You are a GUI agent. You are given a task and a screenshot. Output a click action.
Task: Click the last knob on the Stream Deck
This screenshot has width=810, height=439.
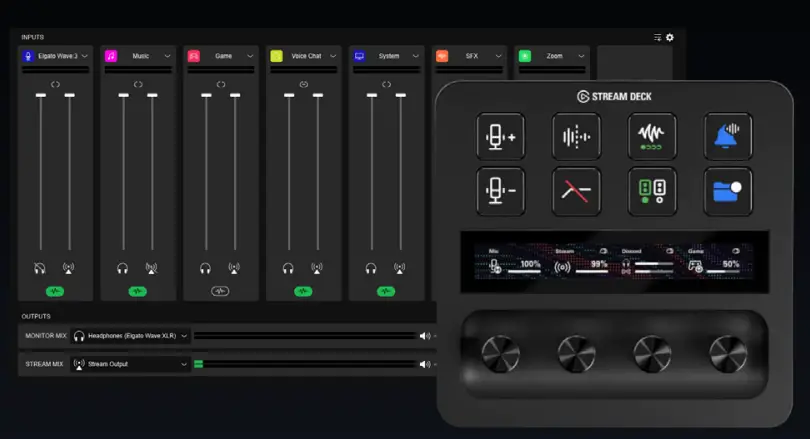[728, 354]
